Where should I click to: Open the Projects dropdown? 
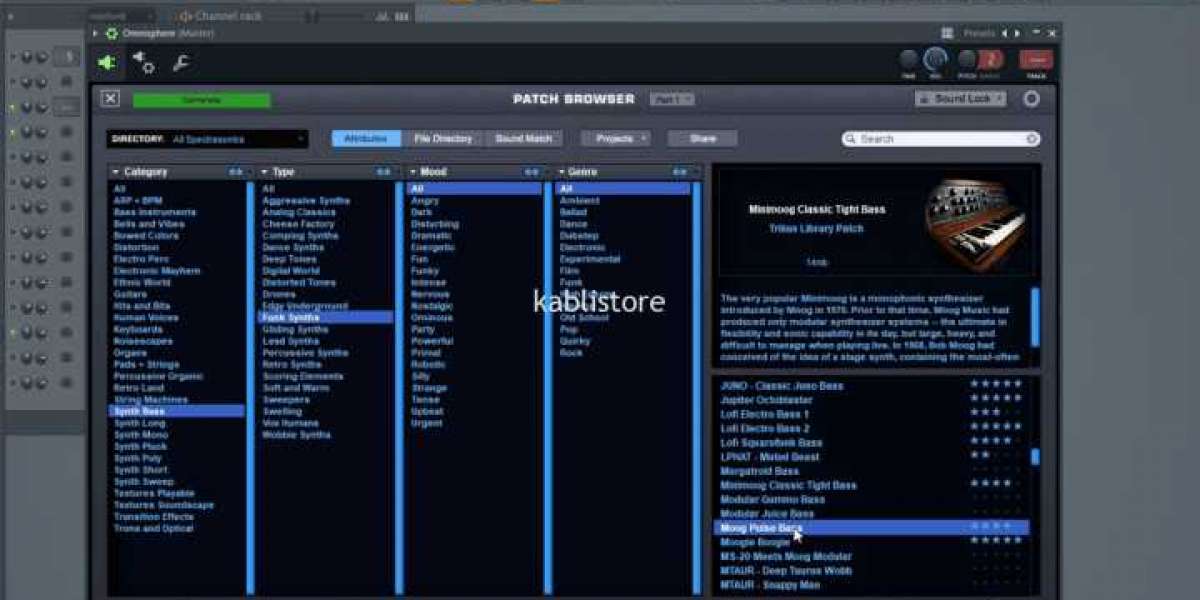tap(615, 139)
